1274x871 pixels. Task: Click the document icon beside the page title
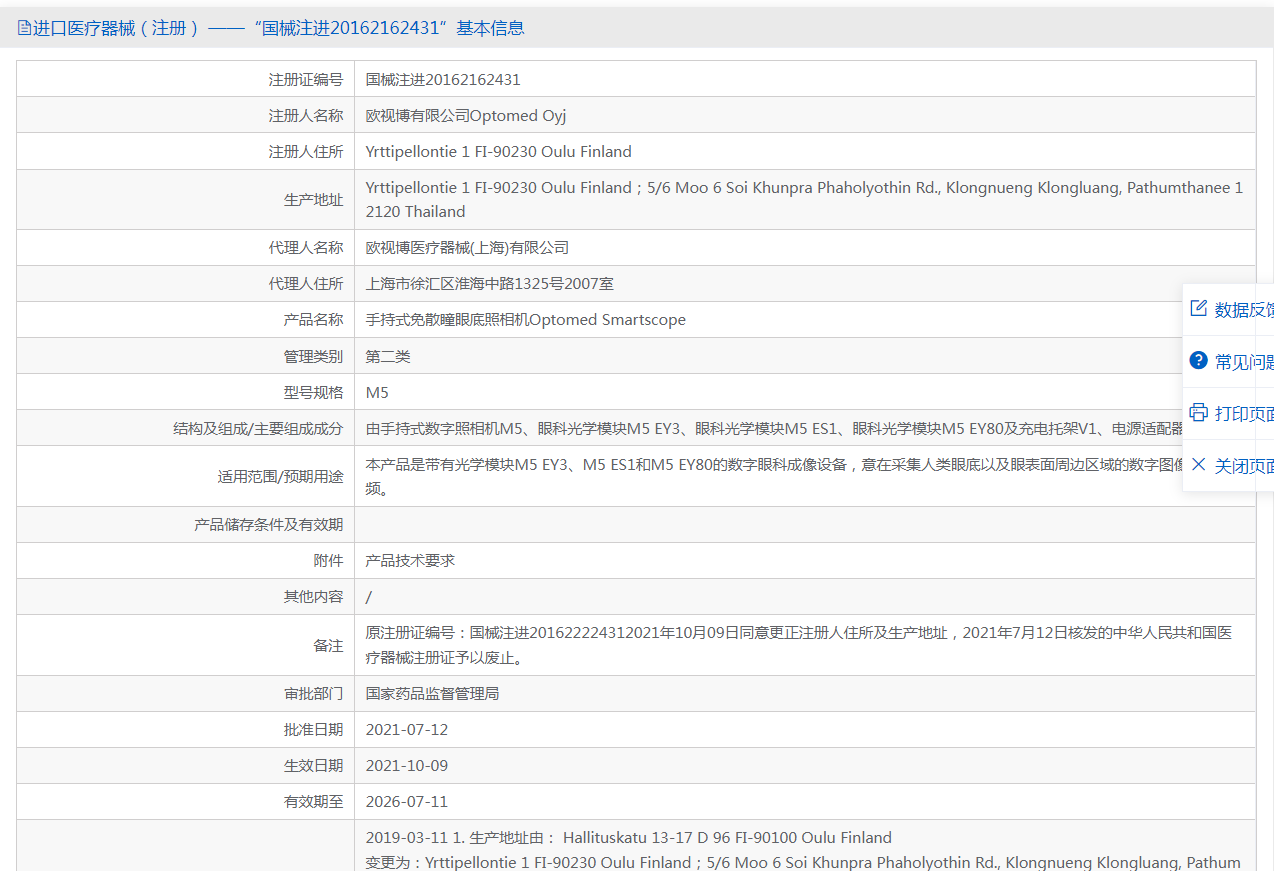pyautogui.click(x=24, y=28)
